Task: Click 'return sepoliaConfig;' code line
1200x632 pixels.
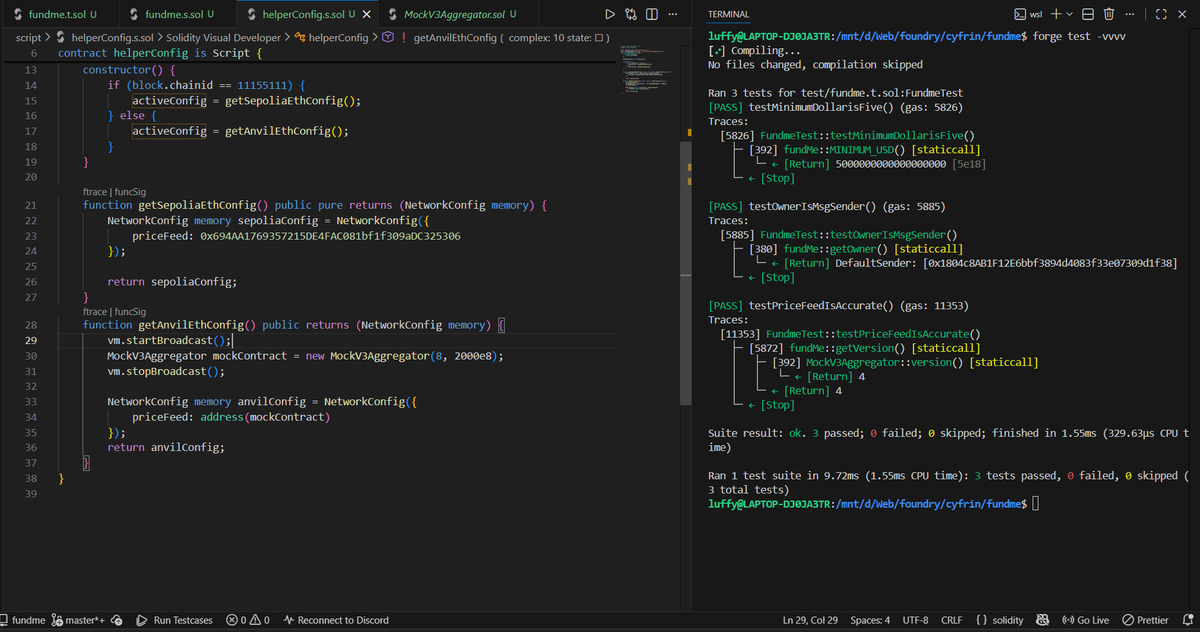Action: click(x=172, y=281)
